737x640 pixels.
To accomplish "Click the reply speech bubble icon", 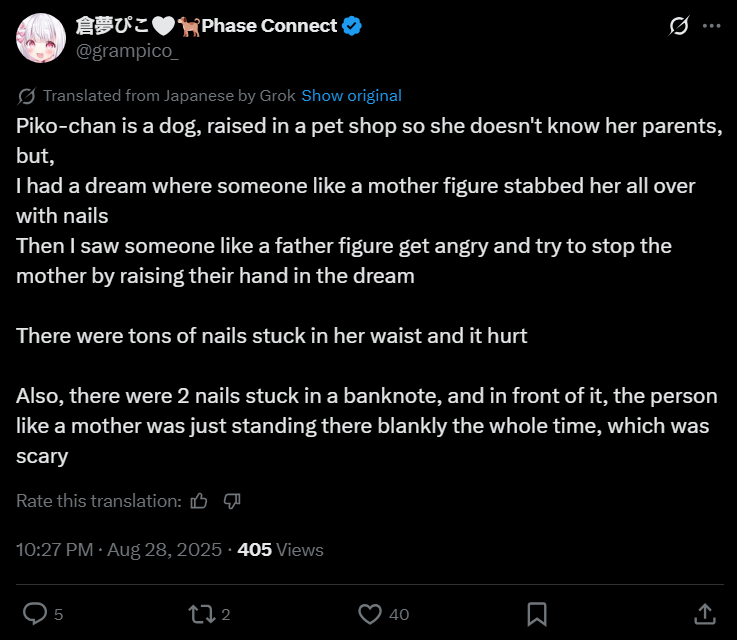I will click(x=35, y=613).
